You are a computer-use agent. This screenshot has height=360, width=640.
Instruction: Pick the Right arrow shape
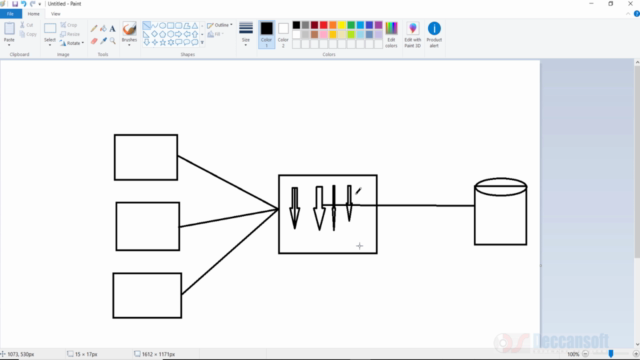(179, 34)
